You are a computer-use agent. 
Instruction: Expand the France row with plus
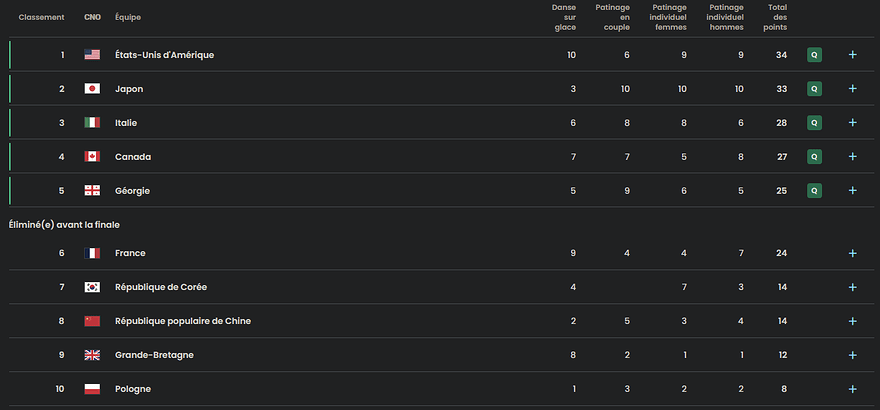(x=852, y=253)
